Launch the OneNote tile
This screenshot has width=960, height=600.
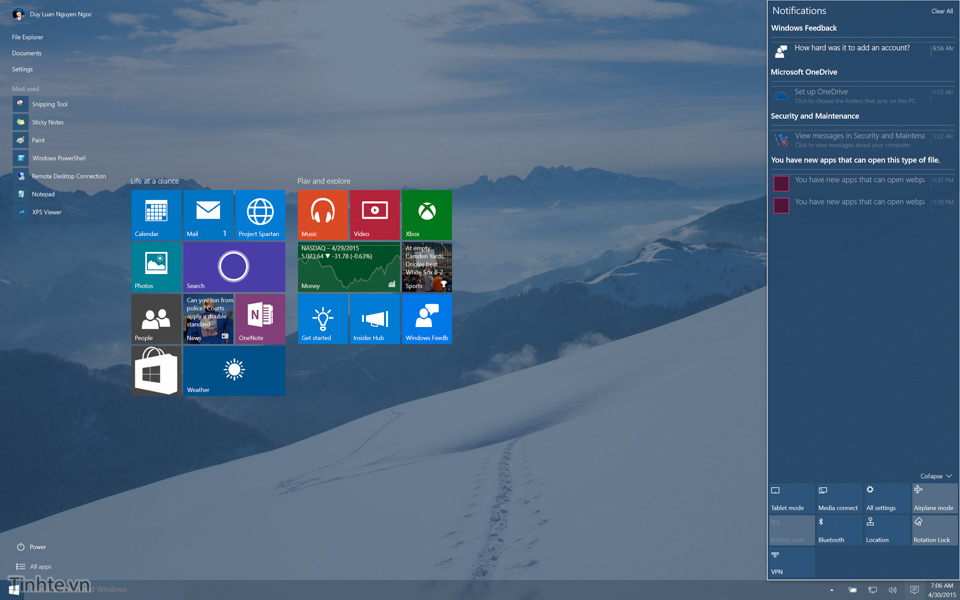(260, 319)
